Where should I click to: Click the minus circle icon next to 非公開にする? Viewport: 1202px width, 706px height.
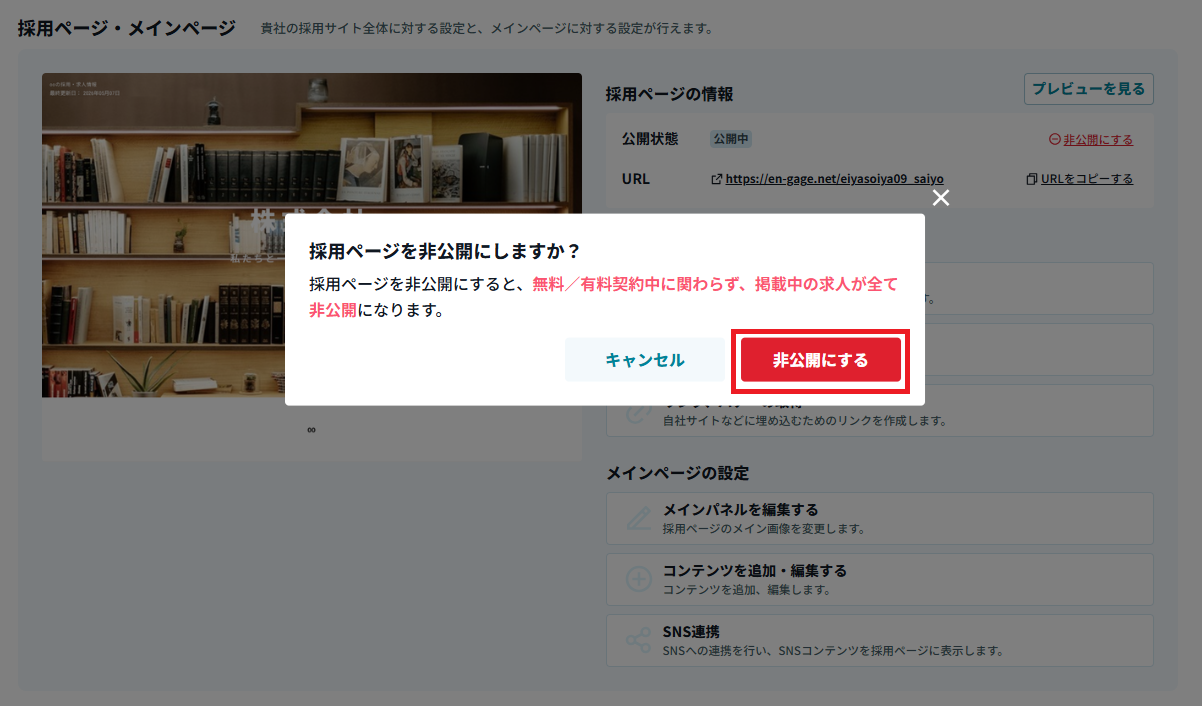(x=1054, y=140)
